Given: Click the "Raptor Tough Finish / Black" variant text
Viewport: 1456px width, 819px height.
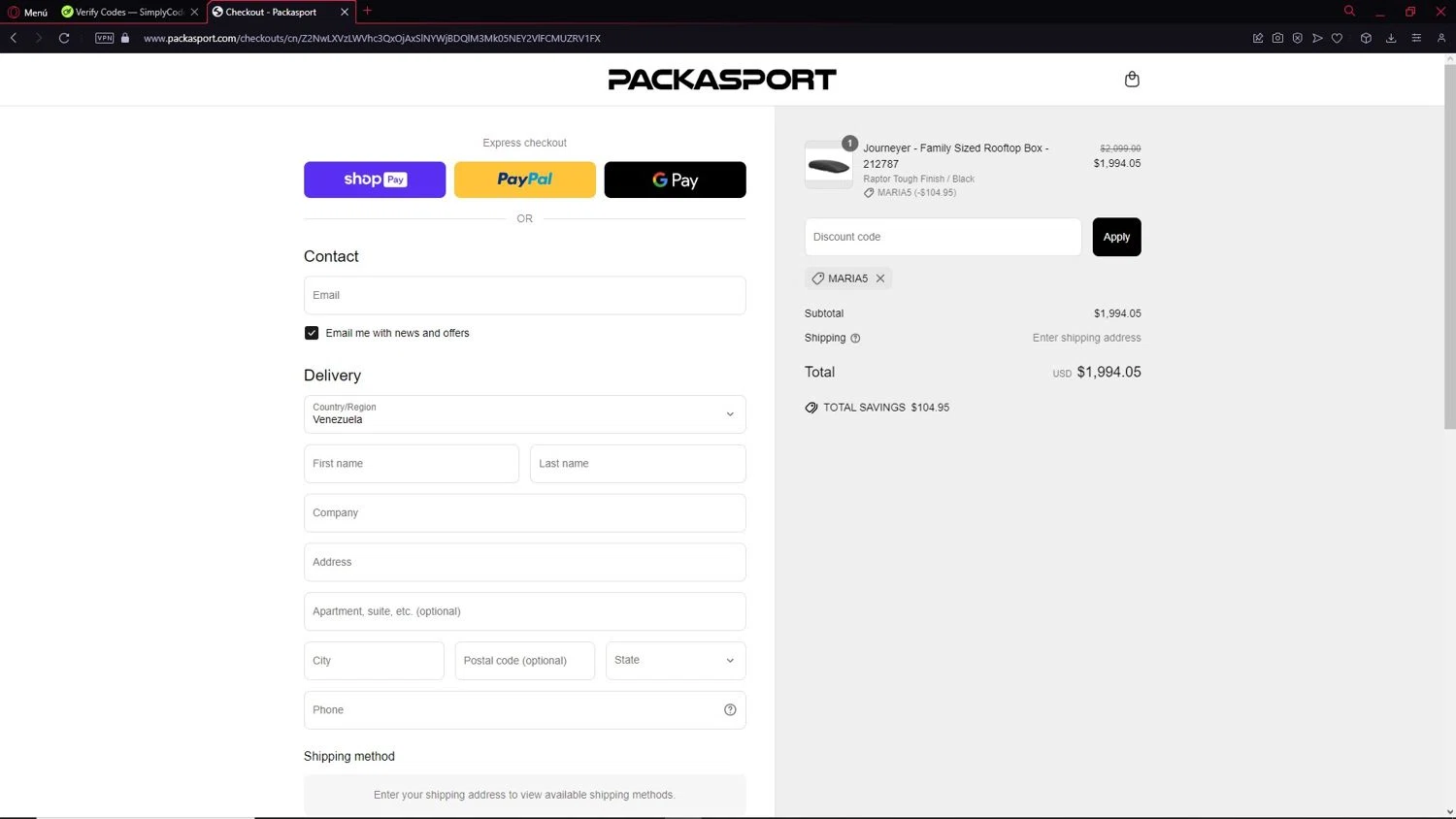Looking at the screenshot, I should [x=918, y=179].
